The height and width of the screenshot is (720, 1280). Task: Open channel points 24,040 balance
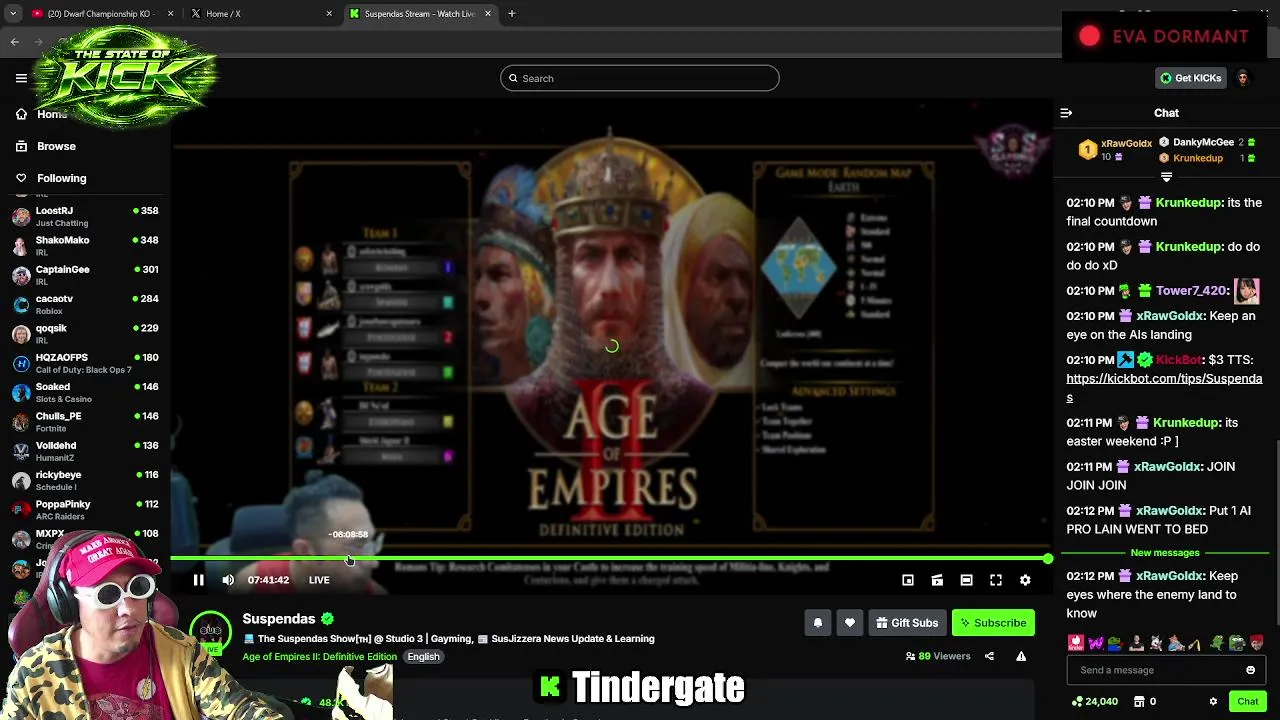pyautogui.click(x=1094, y=702)
